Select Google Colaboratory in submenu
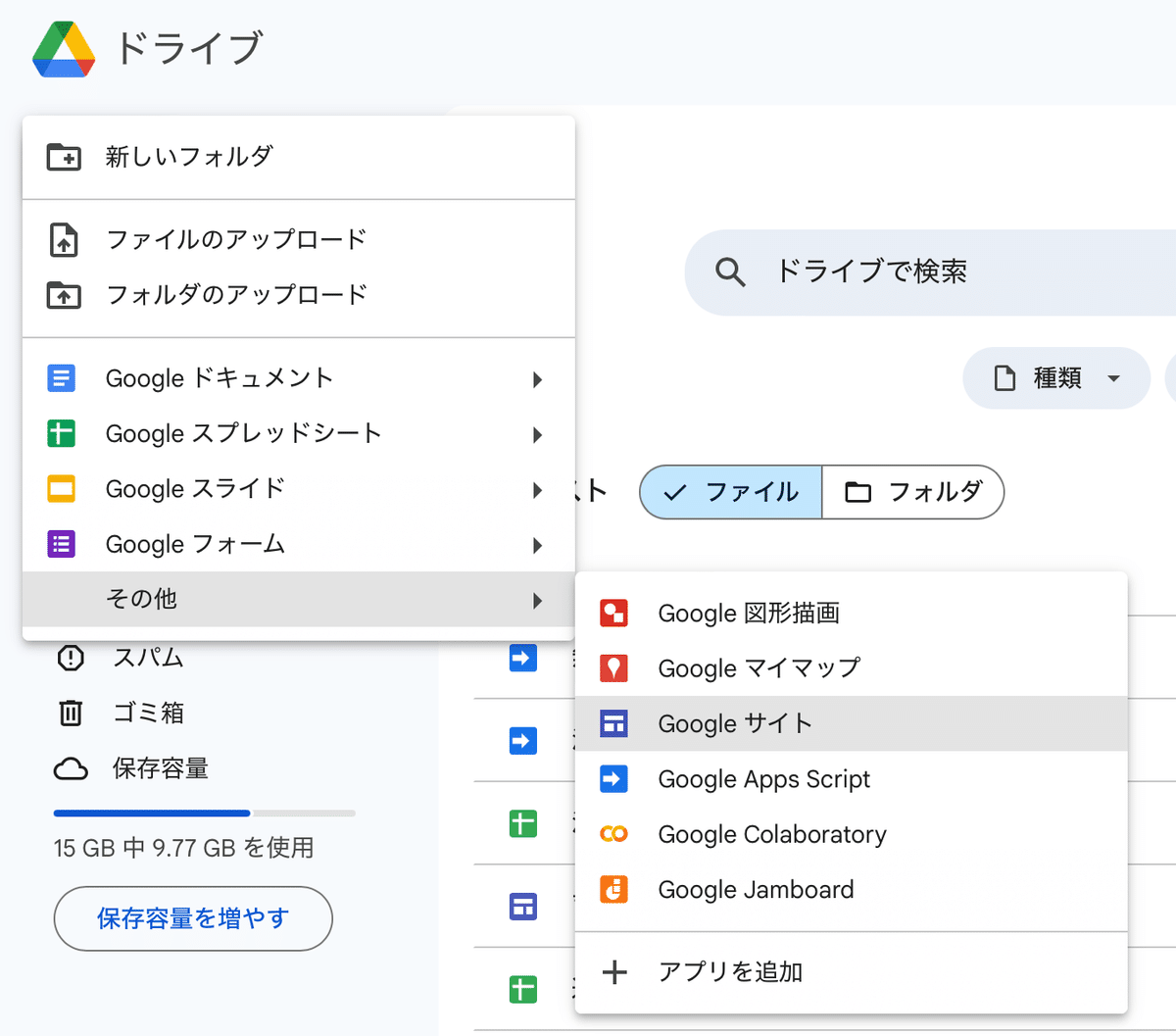Image resolution: width=1176 pixels, height=1036 pixels. click(851, 834)
